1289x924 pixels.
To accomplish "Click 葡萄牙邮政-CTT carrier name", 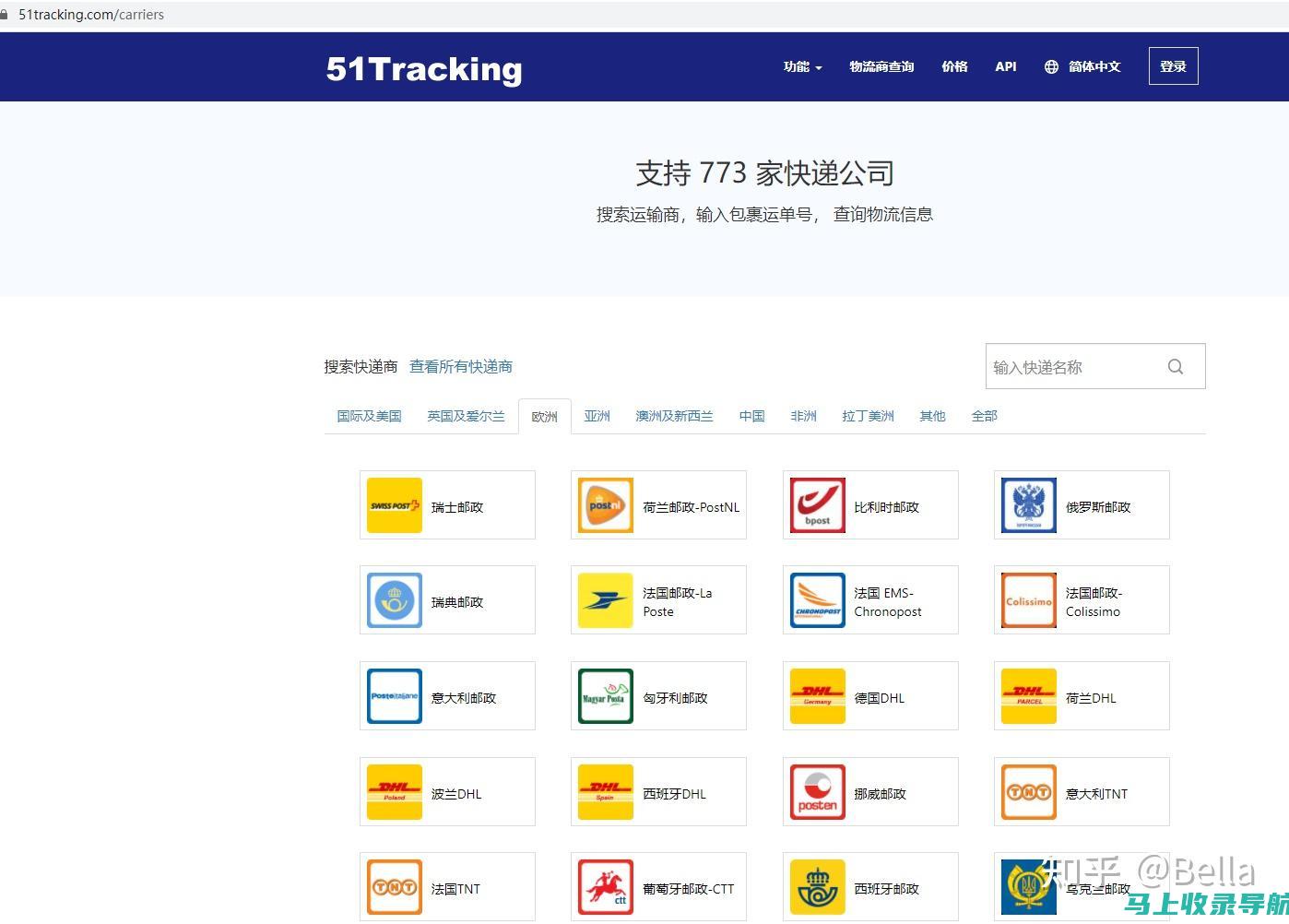I will (688, 889).
